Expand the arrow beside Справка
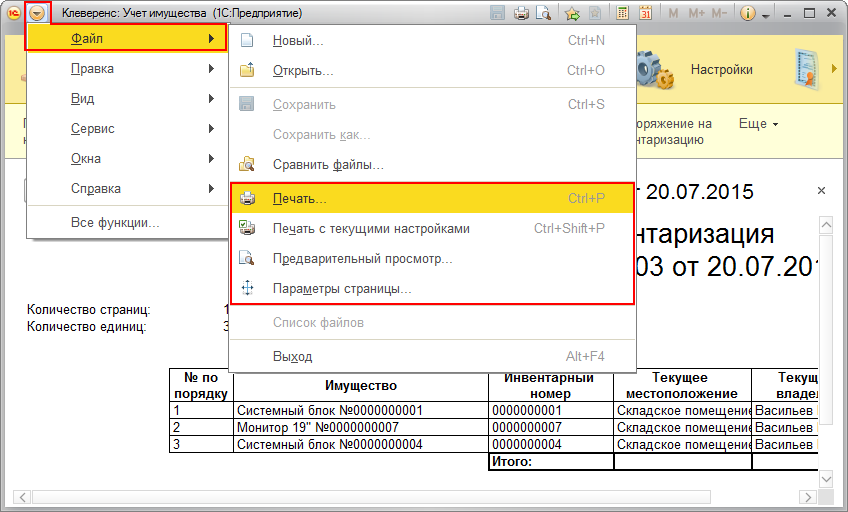 [x=211, y=189]
